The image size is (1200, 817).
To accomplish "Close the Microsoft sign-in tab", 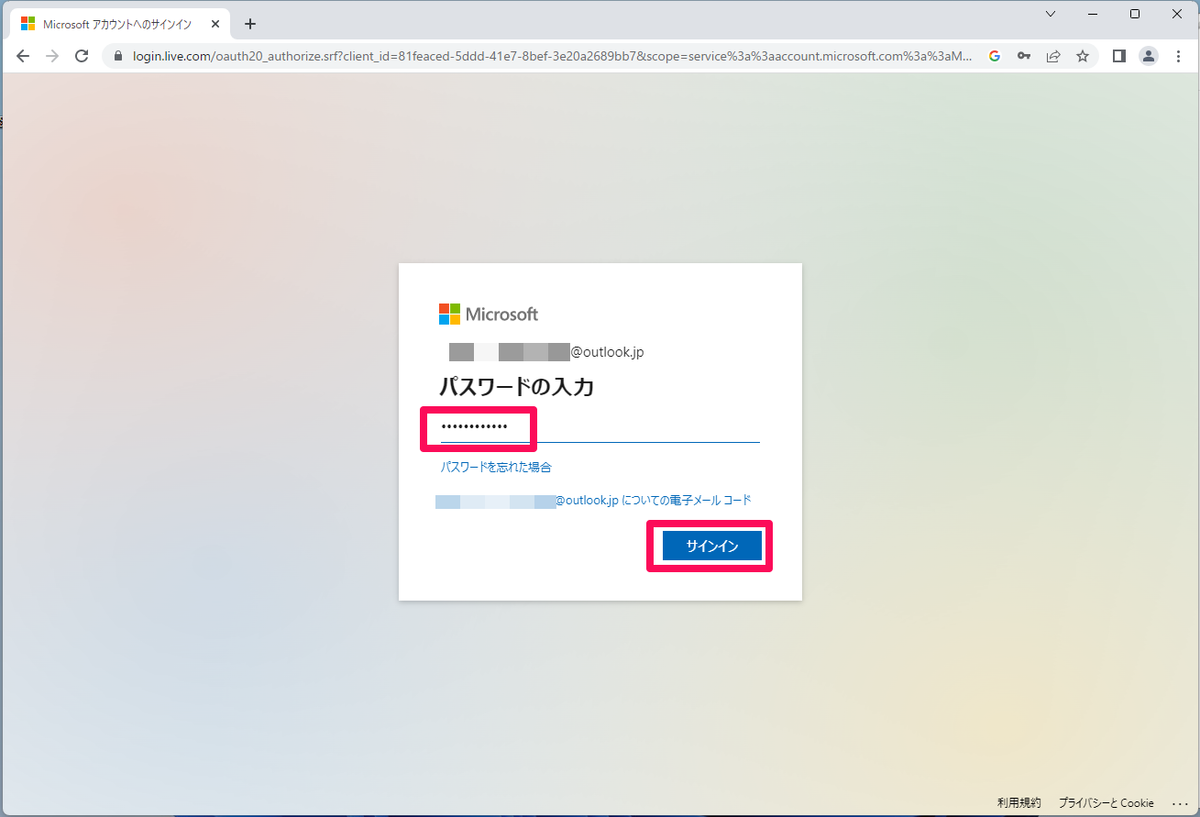I will point(215,24).
